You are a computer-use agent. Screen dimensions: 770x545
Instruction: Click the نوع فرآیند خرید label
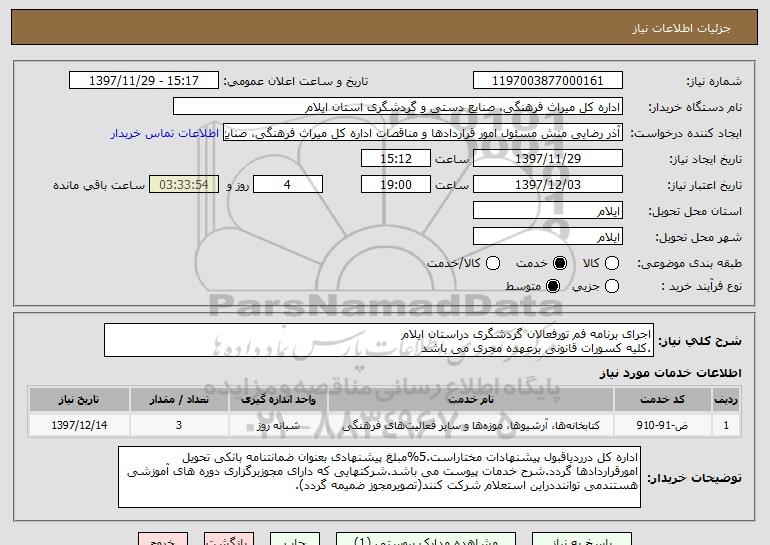pyautogui.click(x=701, y=286)
